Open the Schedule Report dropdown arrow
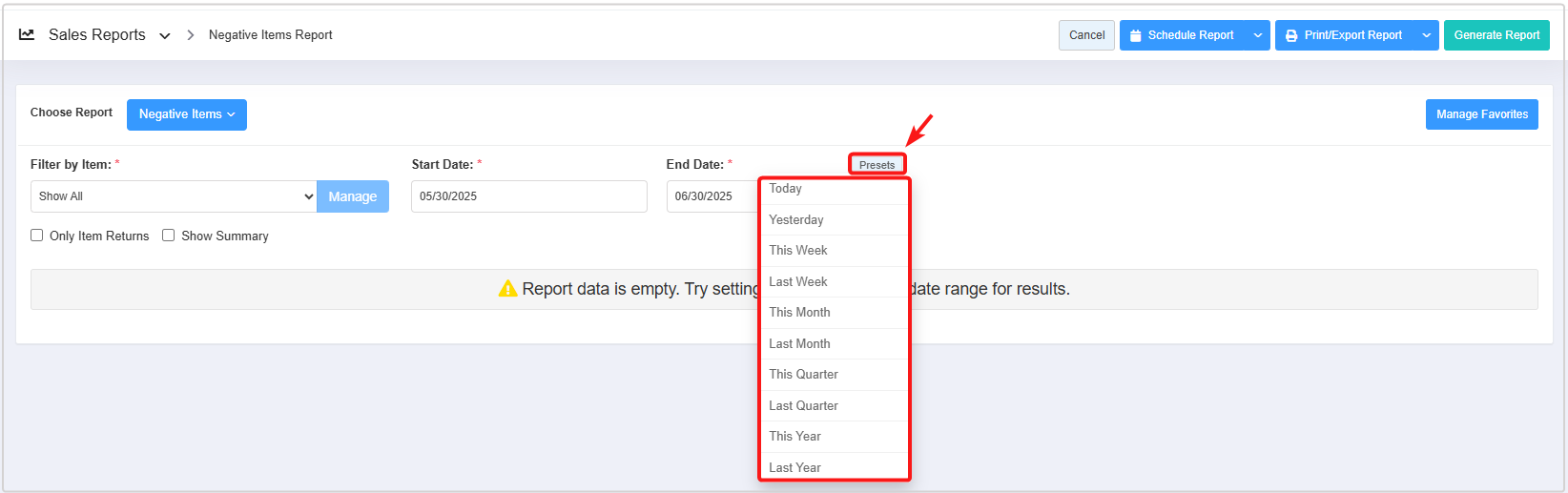Screen dimensions: 1568x493 click(x=1258, y=35)
